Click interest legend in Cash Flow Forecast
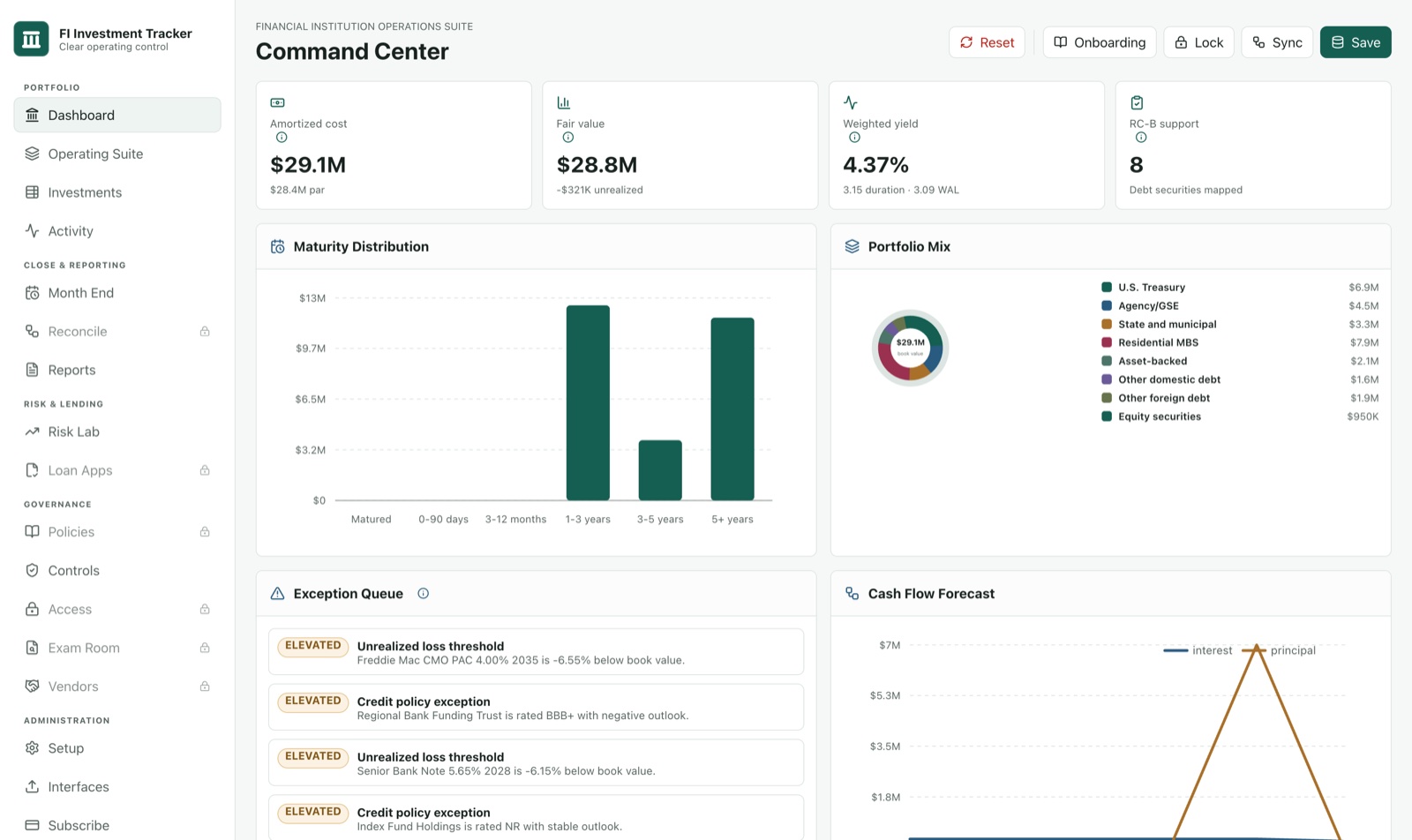The width and height of the screenshot is (1412, 840). pyautogui.click(x=1198, y=650)
